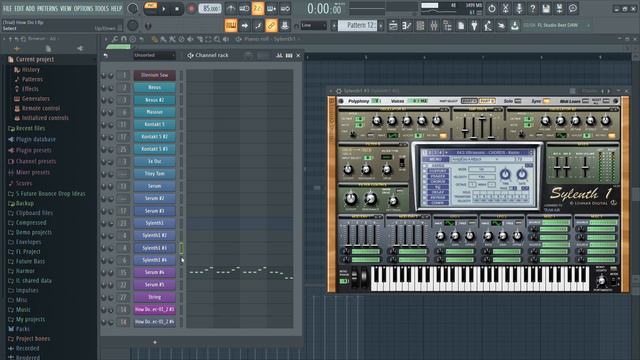Click the main volume knob
This screenshot has height=360, width=640.
click(133, 9)
